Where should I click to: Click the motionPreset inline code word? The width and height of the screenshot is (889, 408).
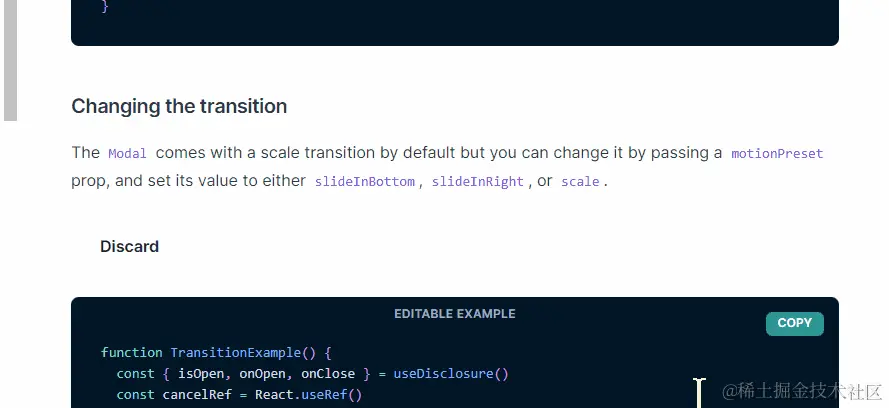tap(777, 154)
